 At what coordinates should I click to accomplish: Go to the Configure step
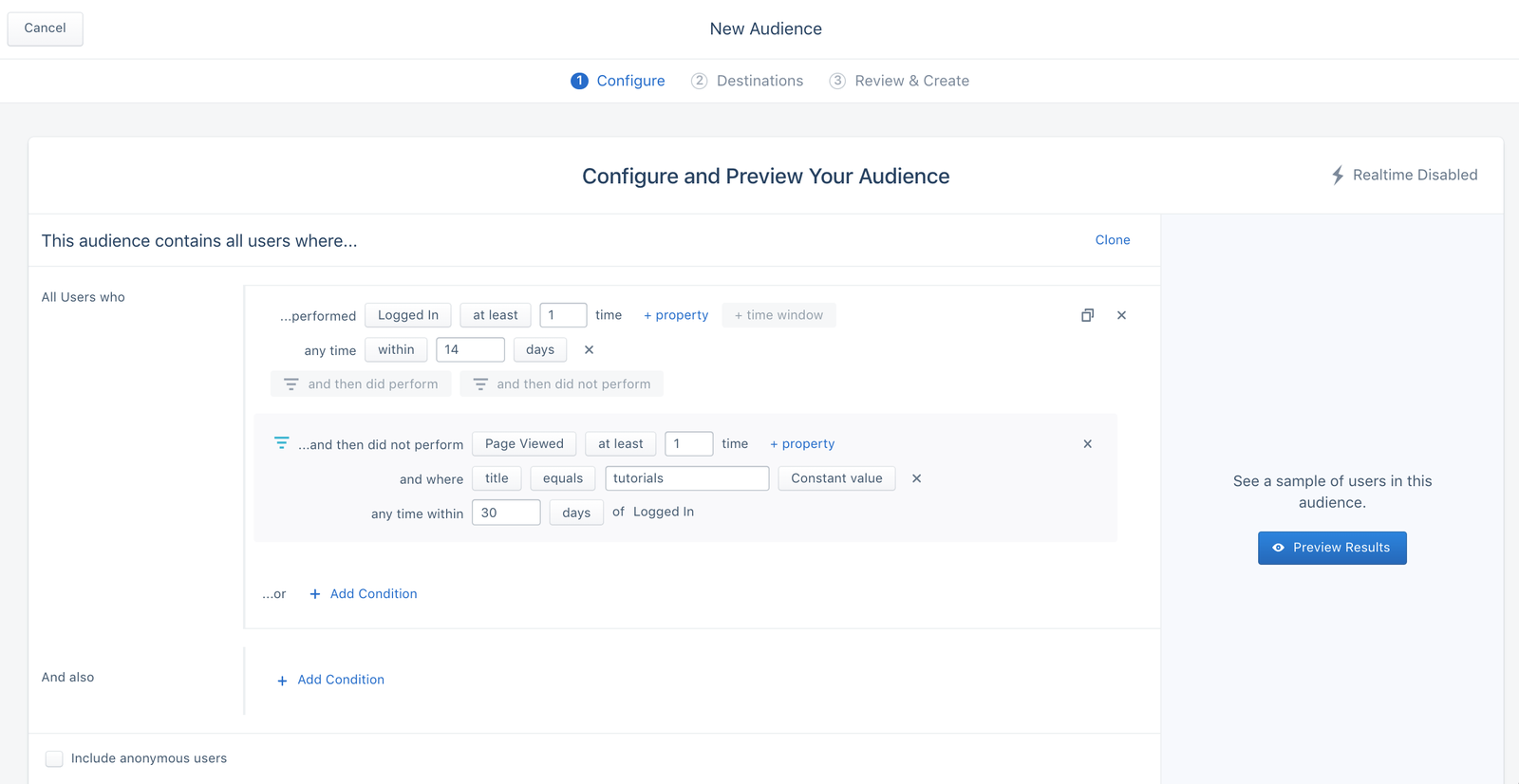coord(618,81)
